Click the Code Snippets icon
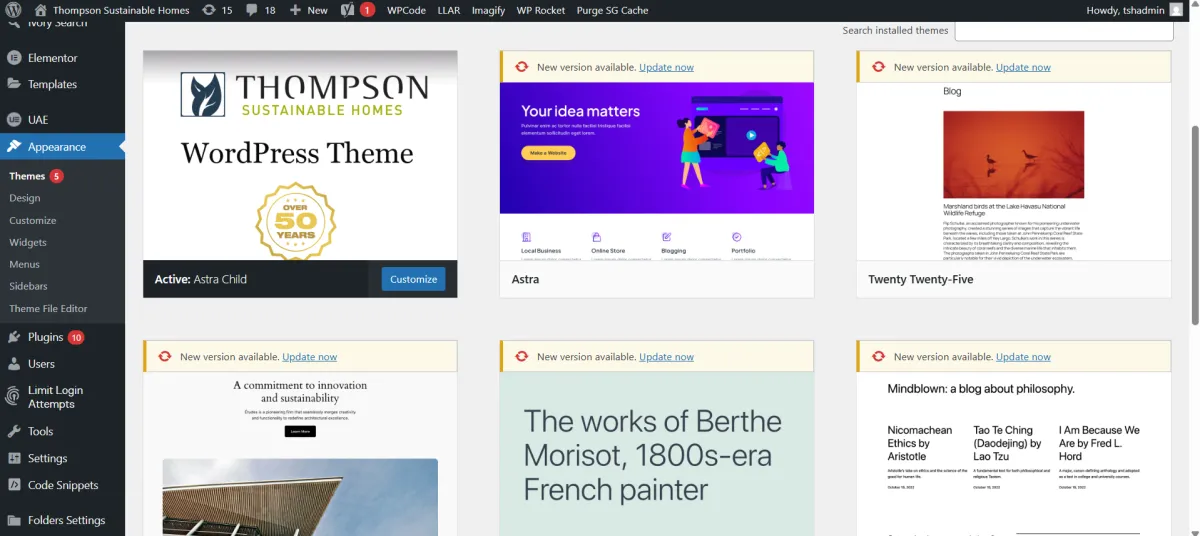Viewport: 1200px width, 536px height. tap(14, 485)
